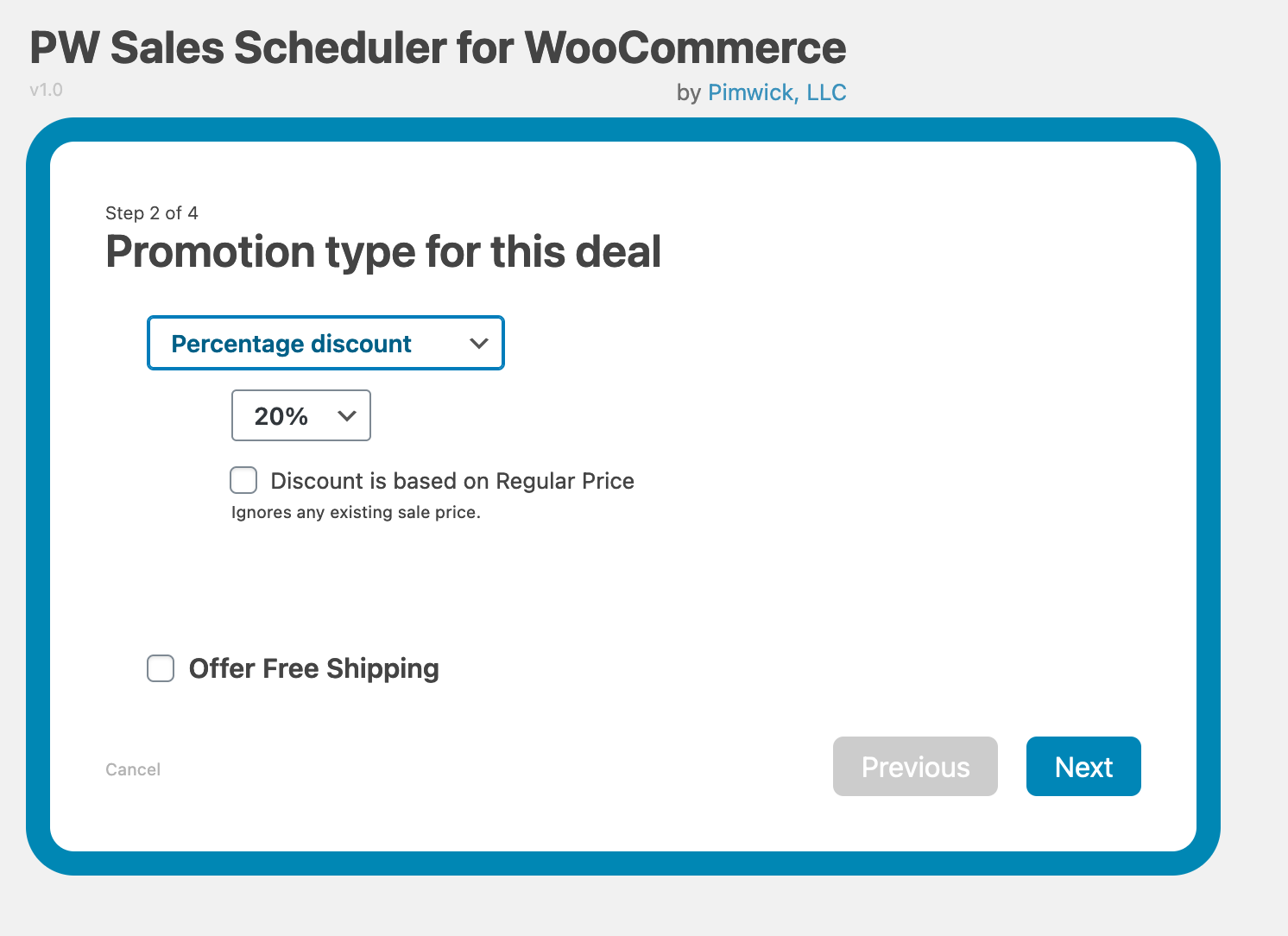Screen dimensions: 1288x936
Task: Click the Next button to continue
Action: click(1083, 766)
